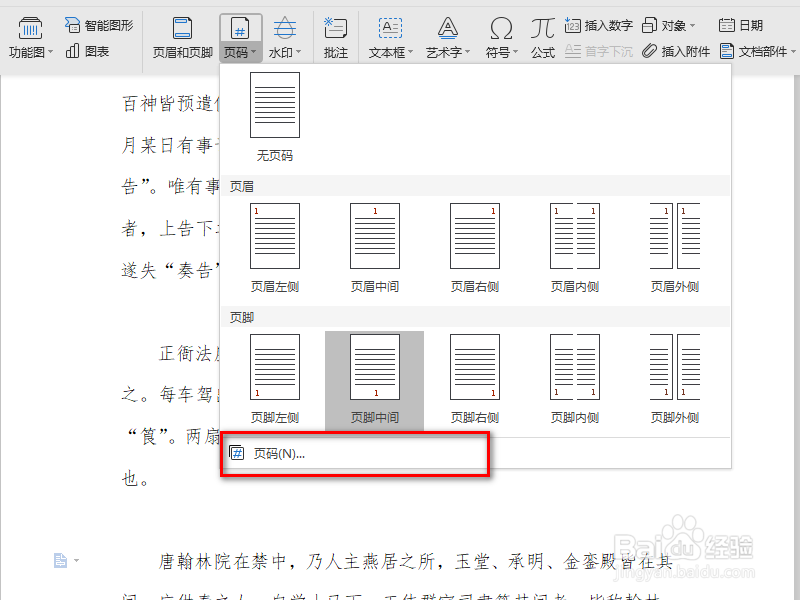Choose 页脚外侧 outer footer page number
Viewport: 800px width, 600px height.
(x=673, y=372)
